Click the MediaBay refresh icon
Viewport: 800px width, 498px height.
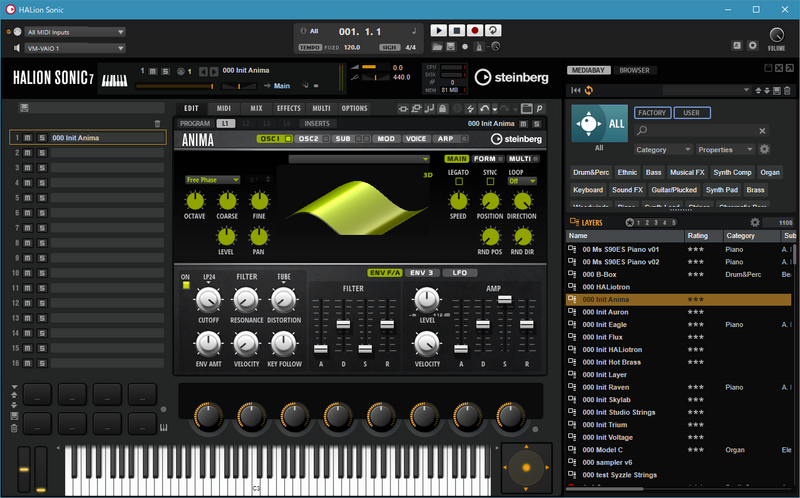click(x=589, y=90)
